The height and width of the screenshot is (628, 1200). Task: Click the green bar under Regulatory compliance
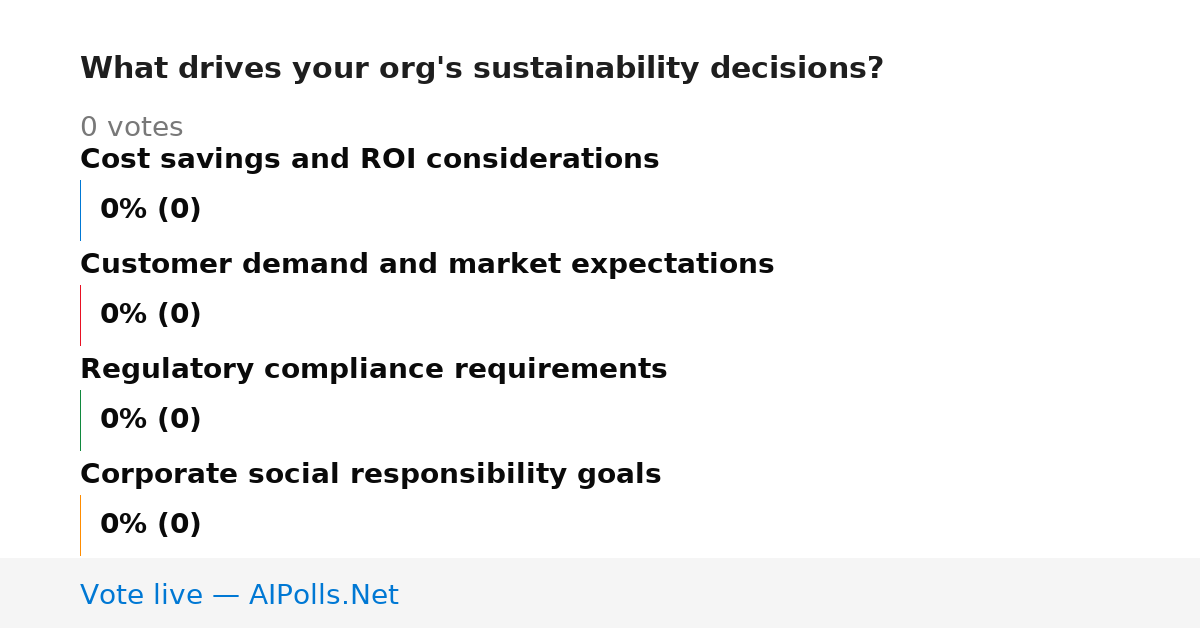(80, 420)
